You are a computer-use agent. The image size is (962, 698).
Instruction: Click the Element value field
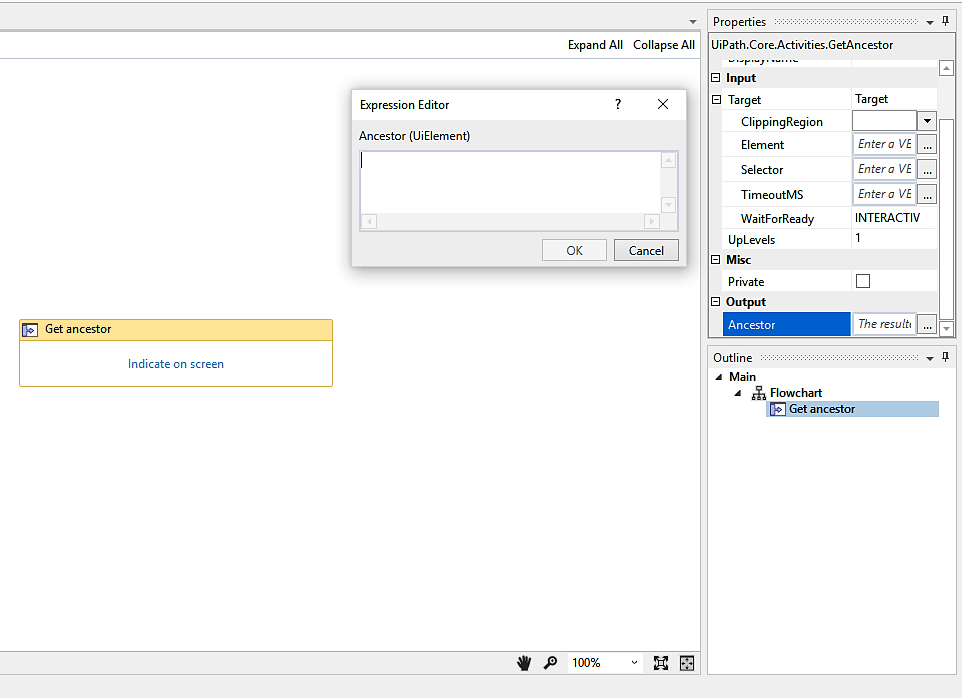(884, 144)
